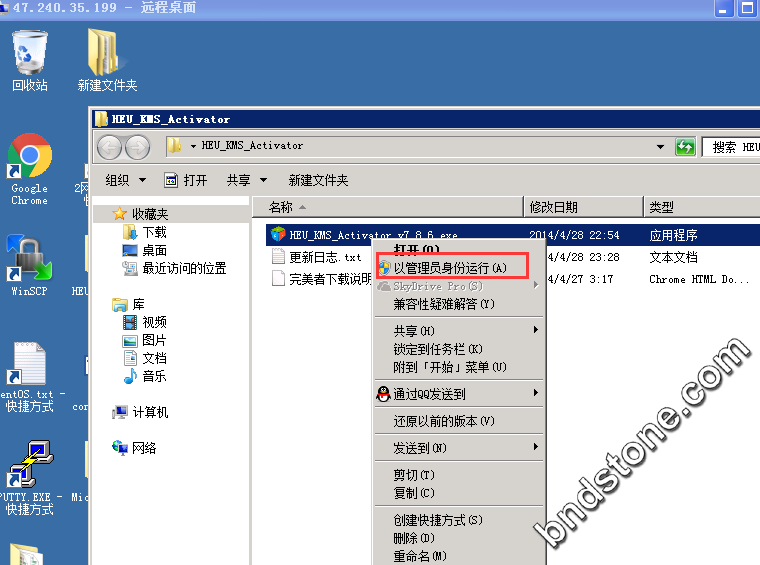Image resolution: width=760 pixels, height=565 pixels.
Task: Expand the 组织 toolbar dropdown
Action: pyautogui.click(x=126, y=180)
